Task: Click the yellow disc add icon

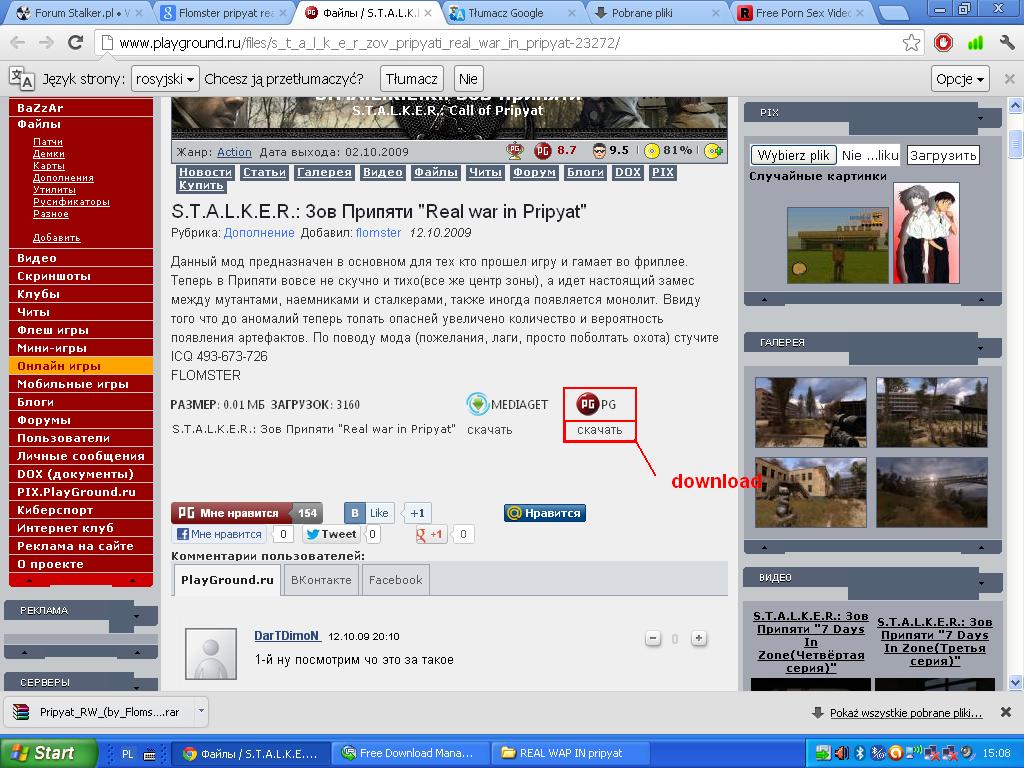Action: 713,151
